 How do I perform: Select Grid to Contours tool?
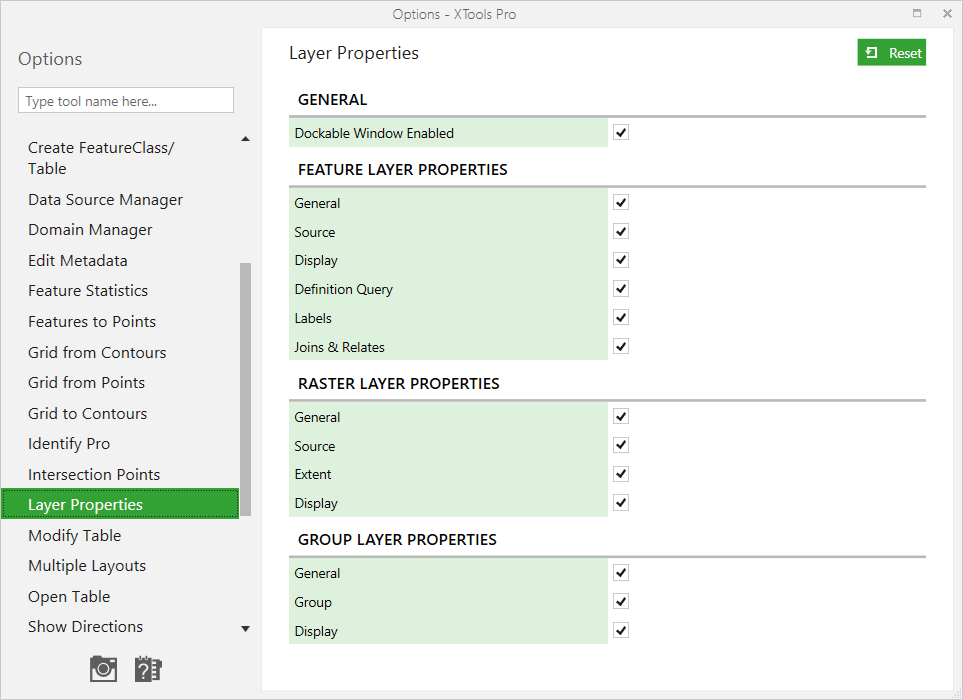(120, 413)
